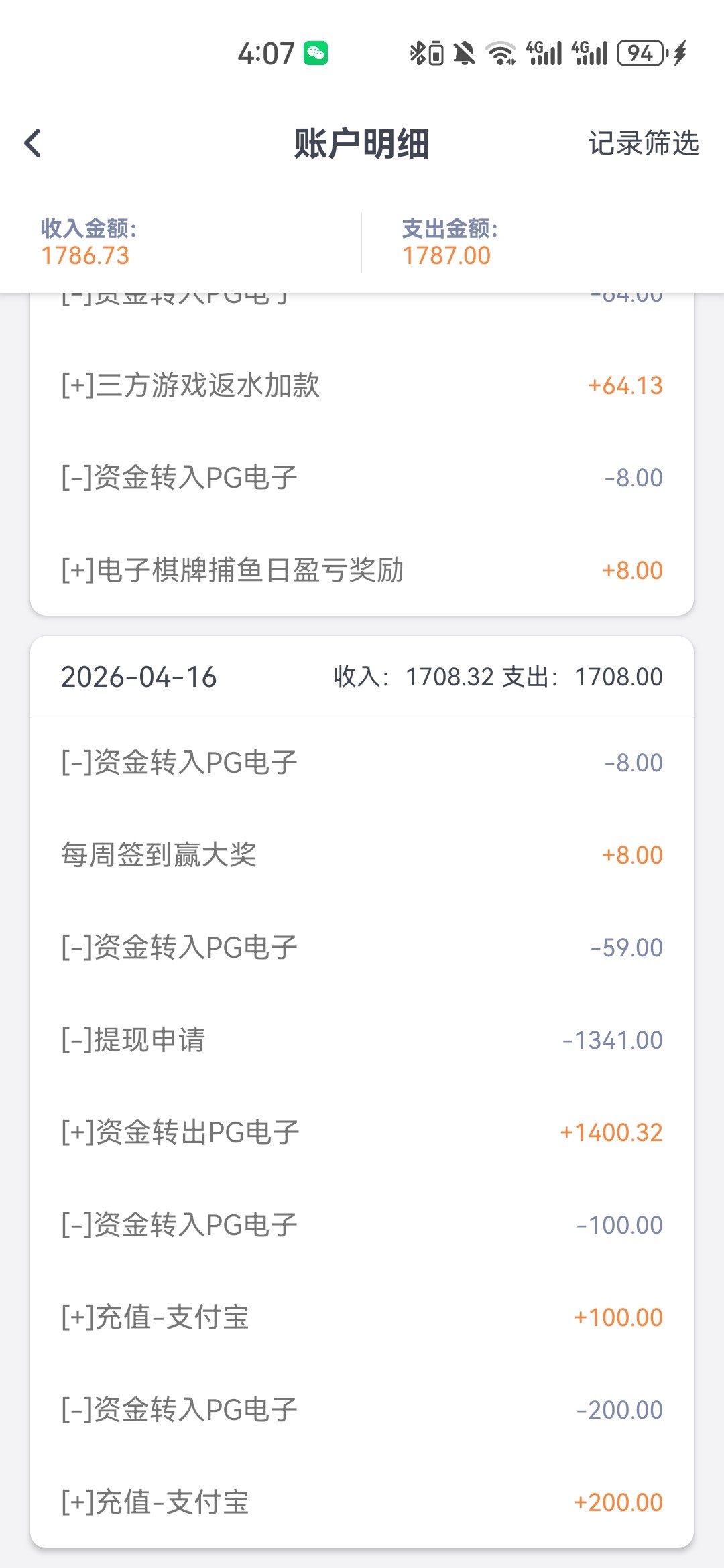The image size is (724, 1568).
Task: Tap the 账户明细 page title
Action: click(361, 143)
